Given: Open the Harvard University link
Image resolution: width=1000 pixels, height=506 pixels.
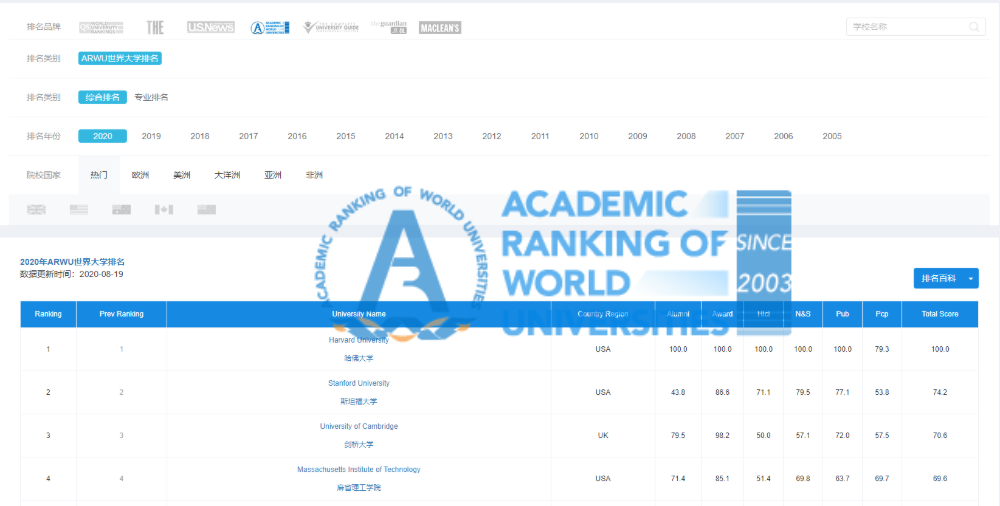Looking at the screenshot, I should tap(358, 340).
